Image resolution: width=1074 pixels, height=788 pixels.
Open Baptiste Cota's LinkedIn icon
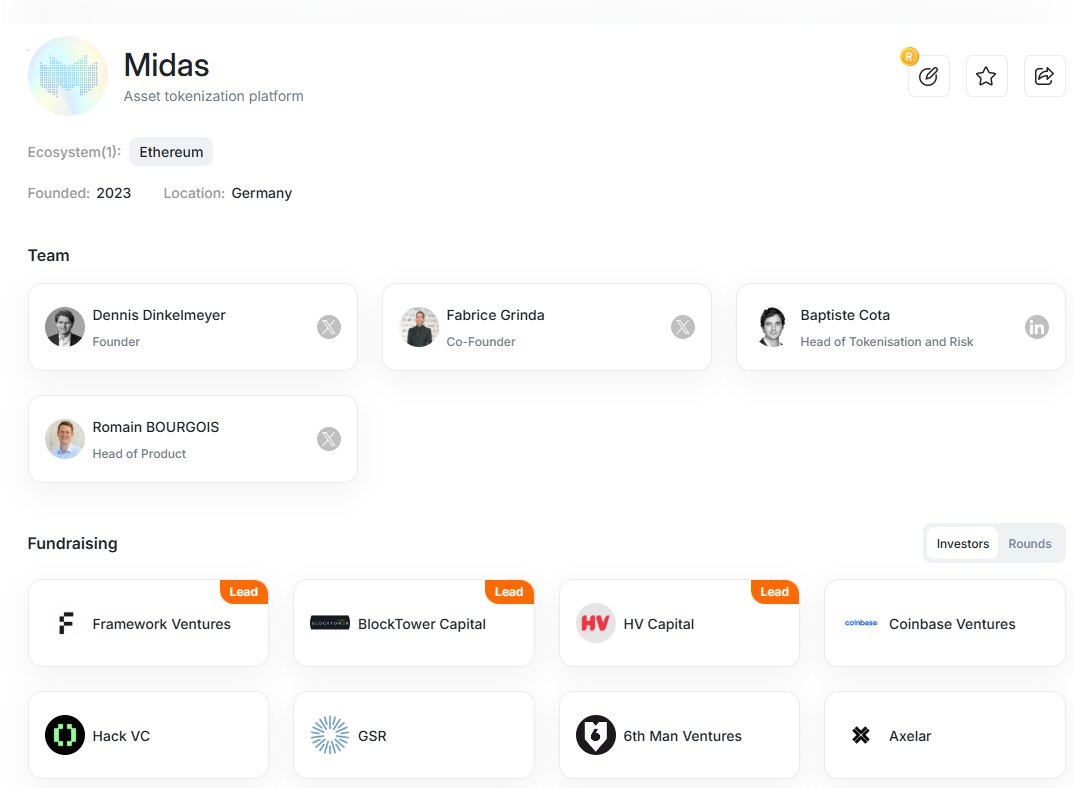point(1037,327)
